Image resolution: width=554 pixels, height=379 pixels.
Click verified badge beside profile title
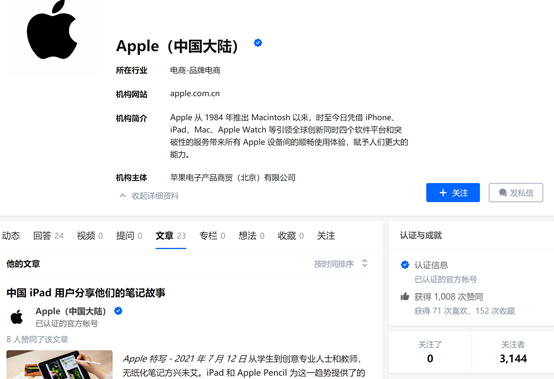[x=258, y=43]
